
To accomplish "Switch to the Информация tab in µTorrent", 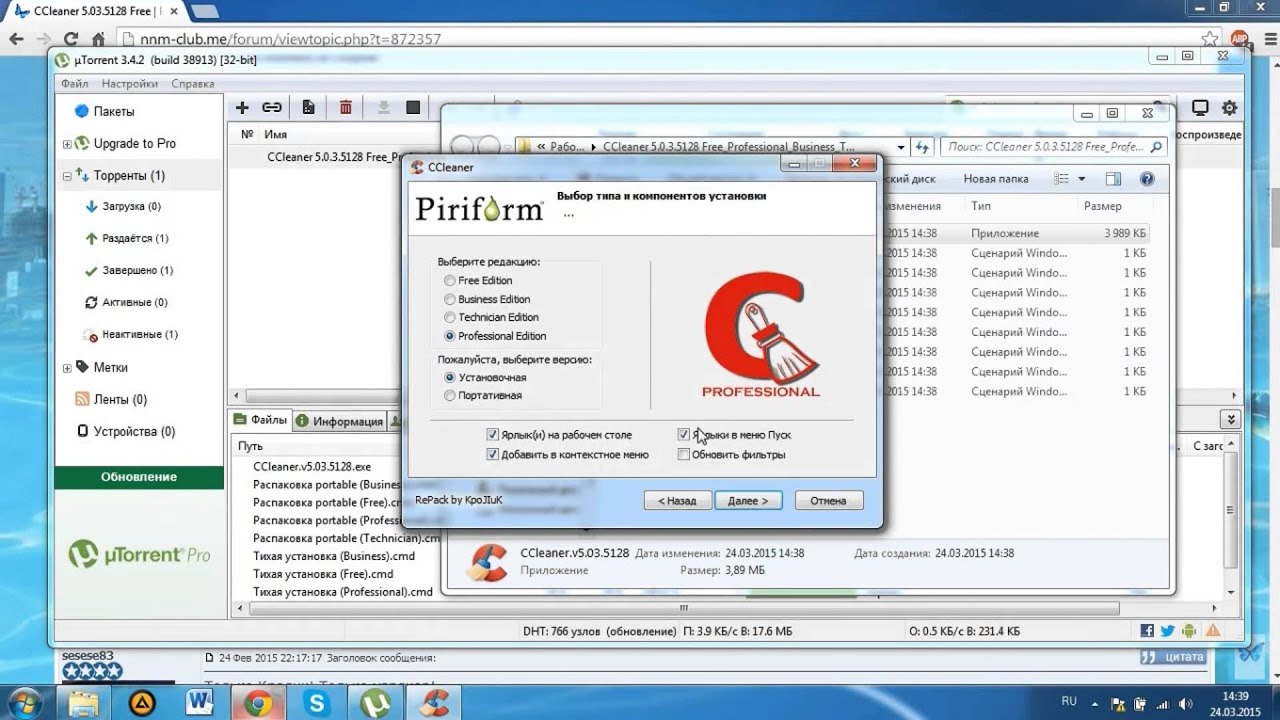I will tap(340, 421).
